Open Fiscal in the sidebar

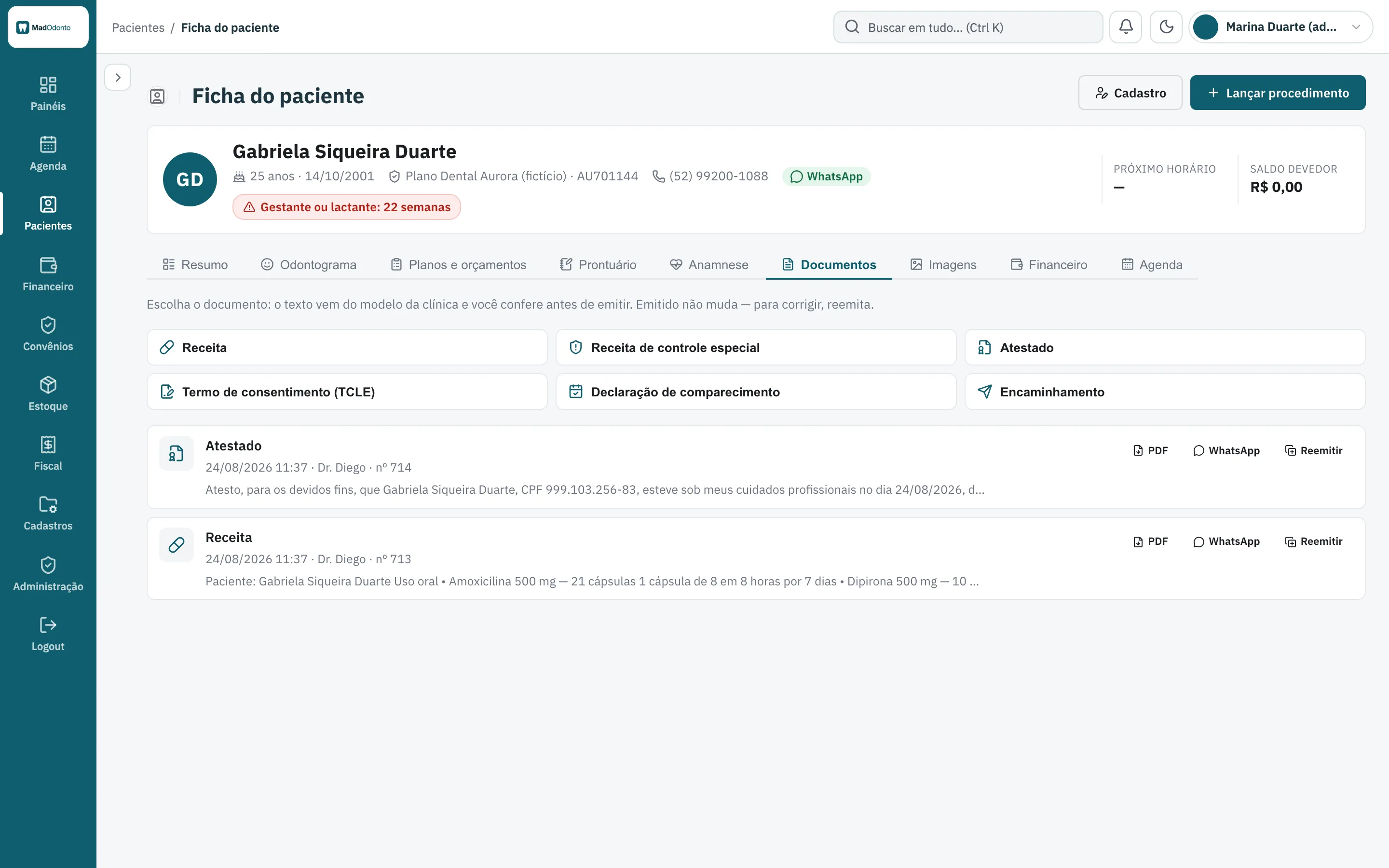[48, 453]
